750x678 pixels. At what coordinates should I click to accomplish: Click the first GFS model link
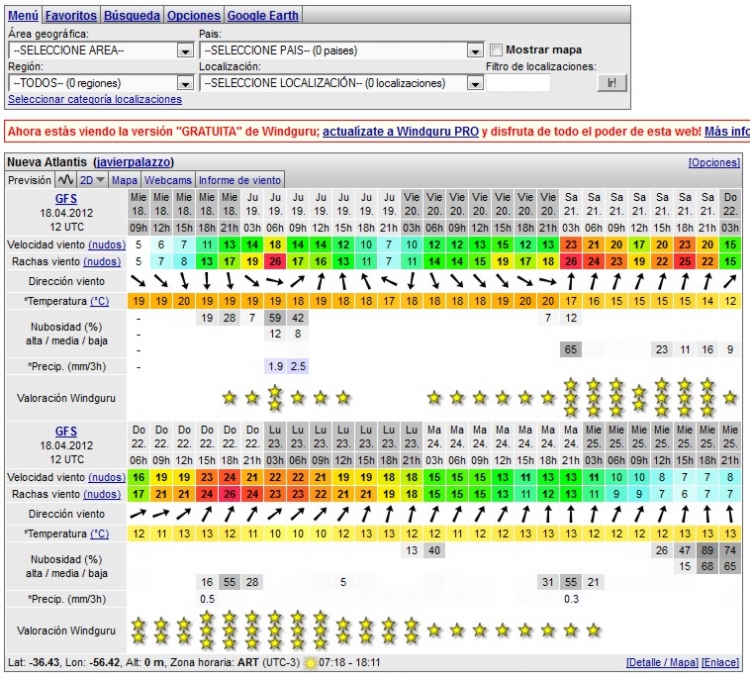pos(66,199)
